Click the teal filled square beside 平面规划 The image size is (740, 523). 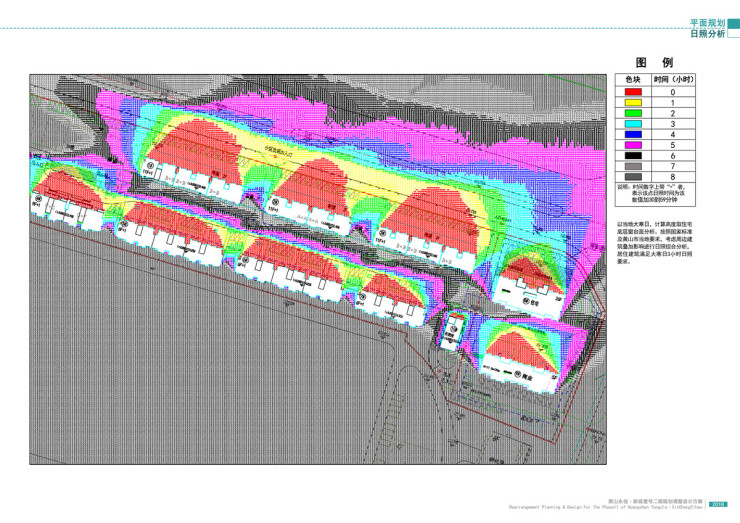tap(733, 22)
